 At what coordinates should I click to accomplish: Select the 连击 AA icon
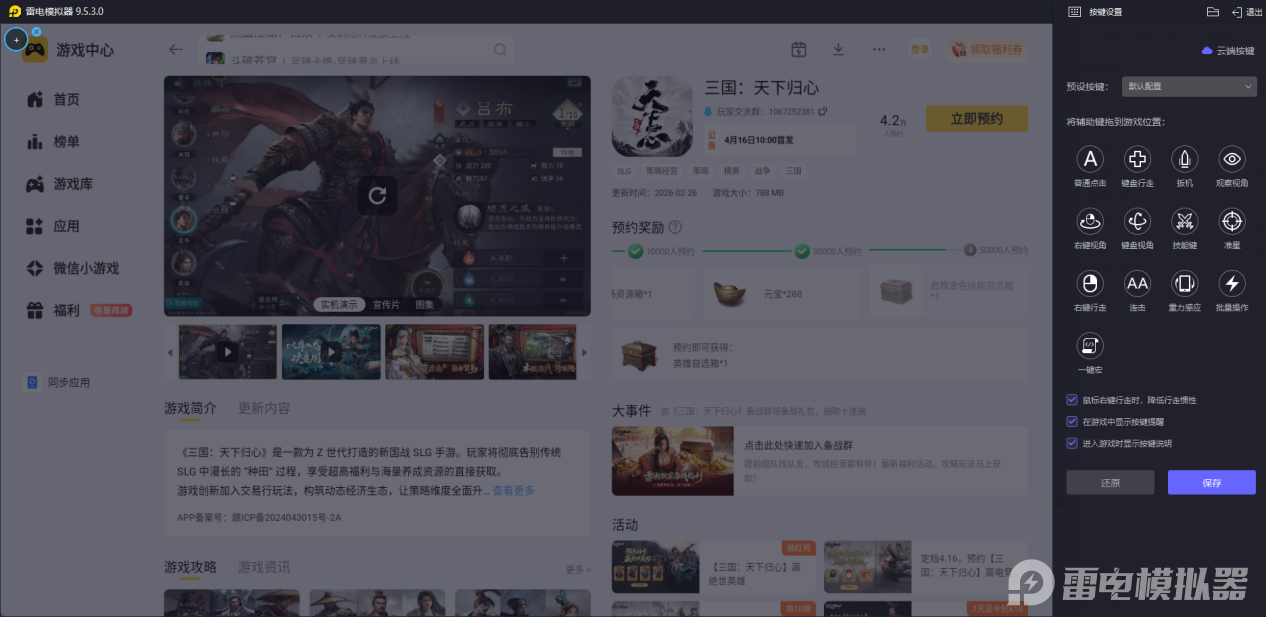point(1137,283)
